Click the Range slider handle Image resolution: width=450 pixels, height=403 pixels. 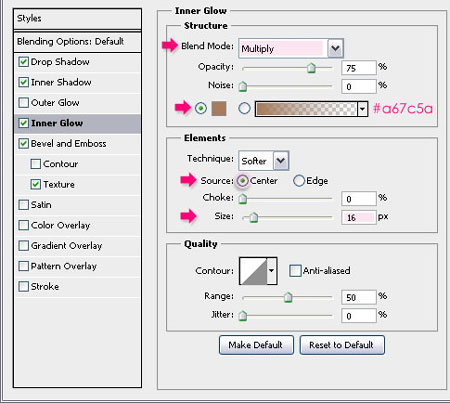288,297
